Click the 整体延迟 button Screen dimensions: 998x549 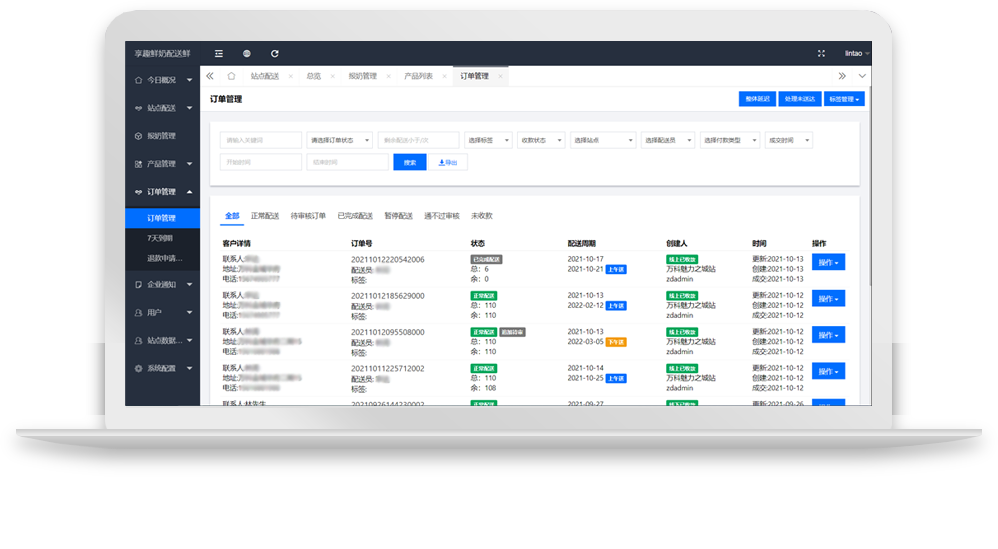(756, 99)
